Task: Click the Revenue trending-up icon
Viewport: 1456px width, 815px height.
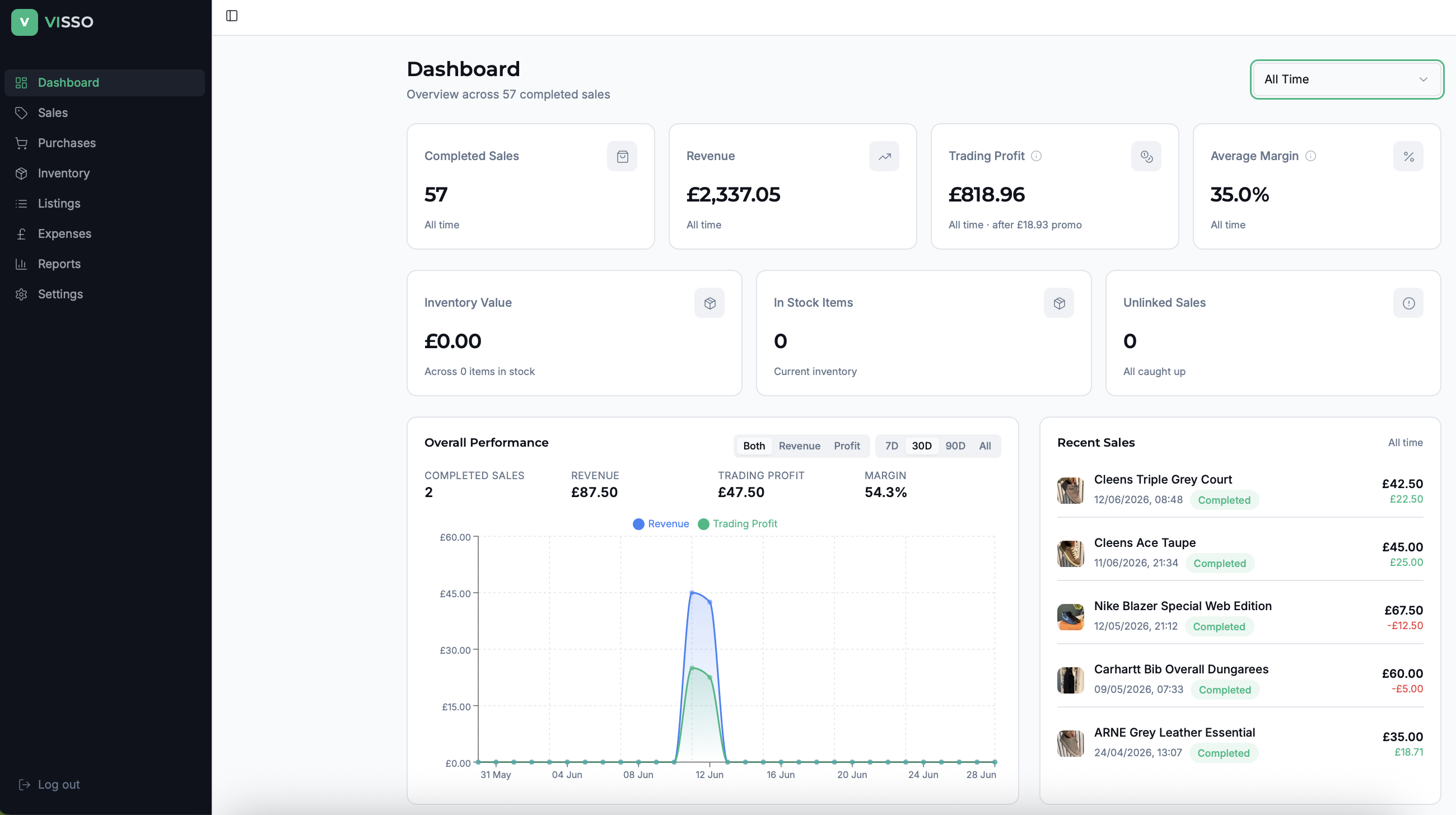Action: point(884,156)
